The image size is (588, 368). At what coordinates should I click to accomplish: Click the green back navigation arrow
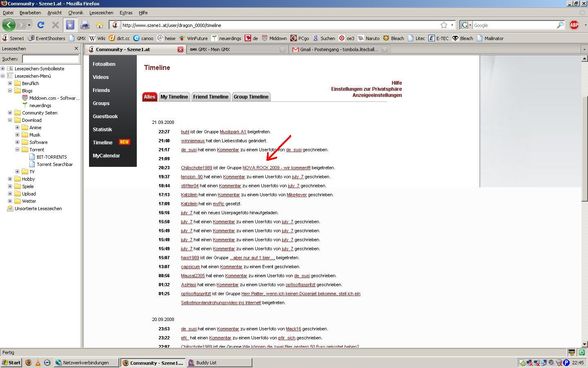coord(9,25)
